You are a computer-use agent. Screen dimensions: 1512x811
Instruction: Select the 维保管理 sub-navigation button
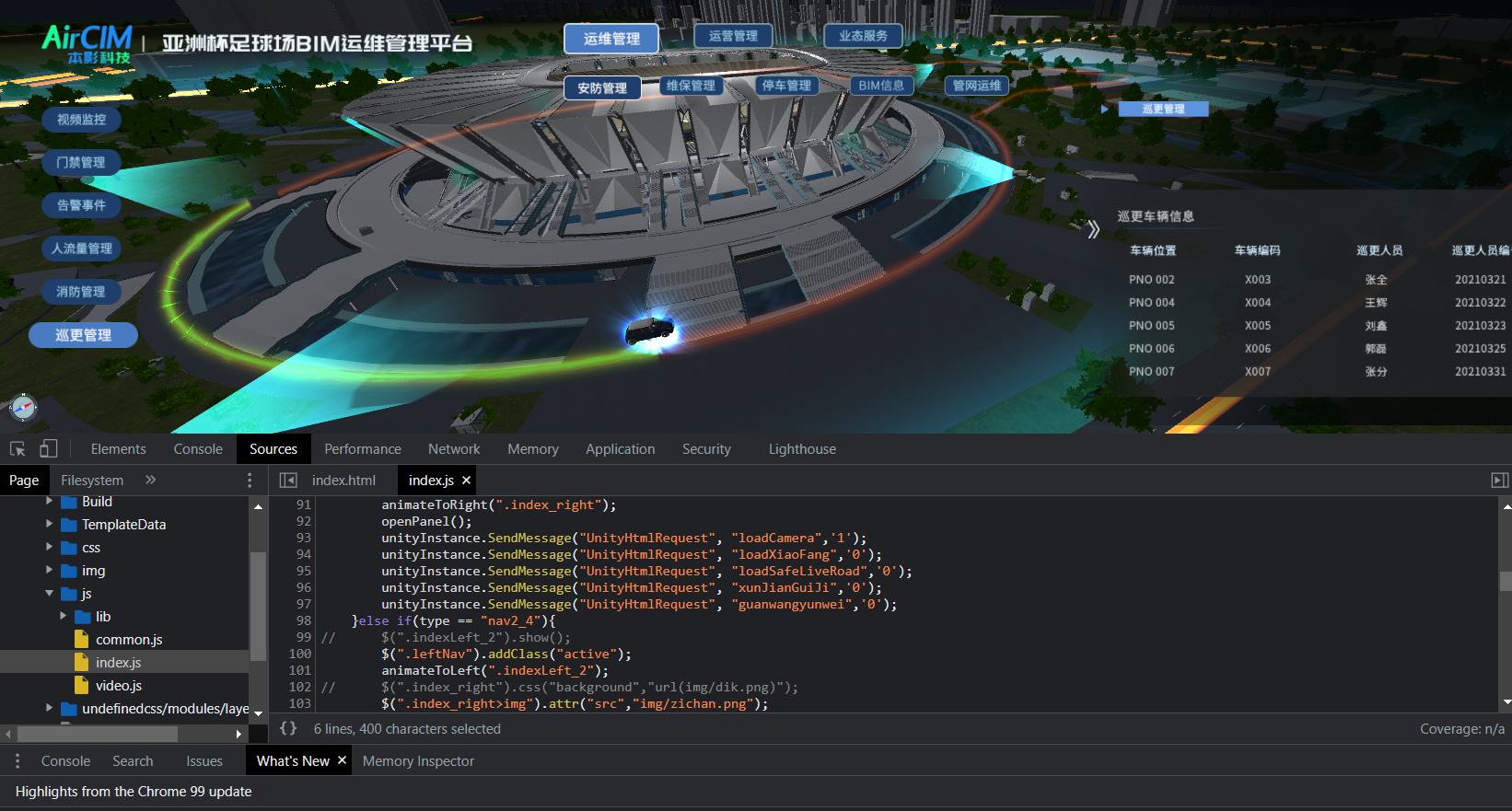coord(691,86)
